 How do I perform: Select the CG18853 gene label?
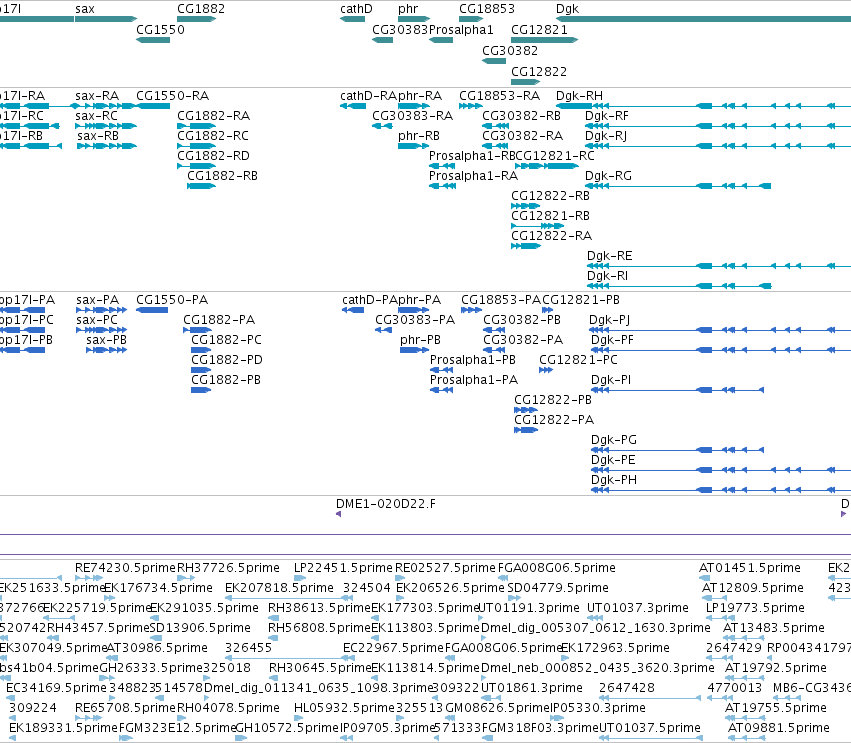(487, 9)
